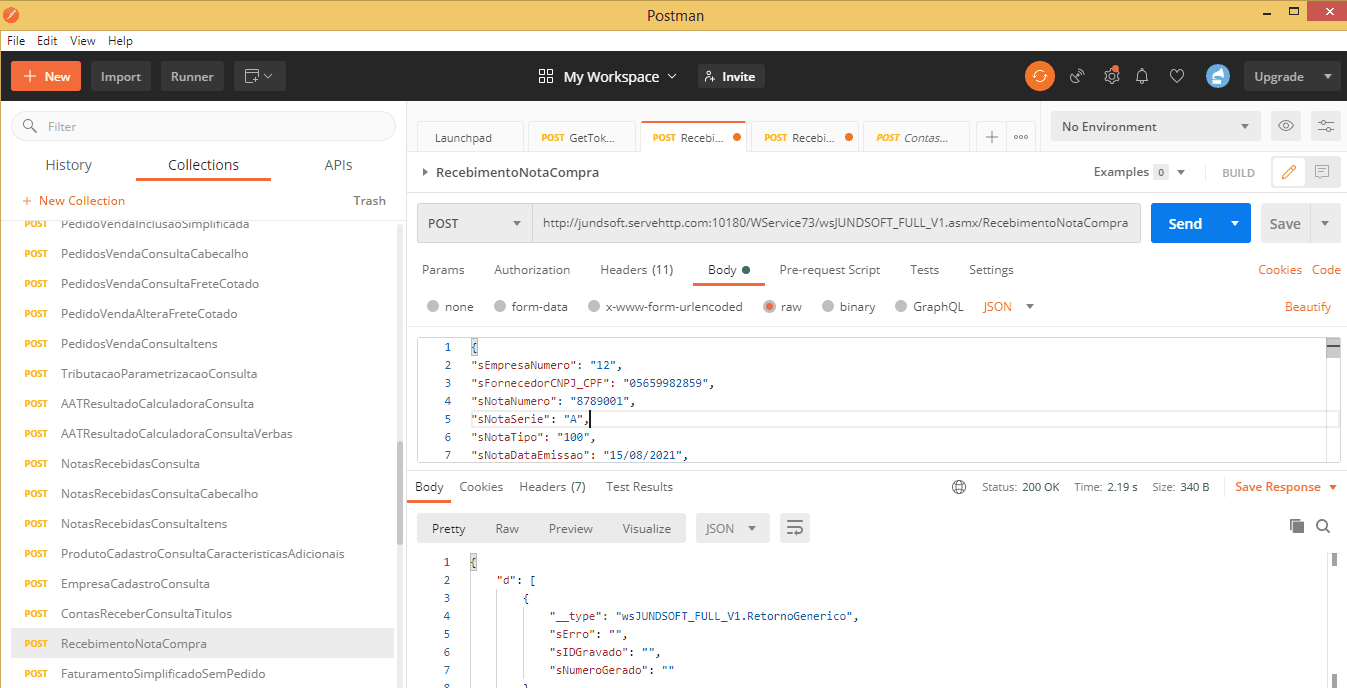This screenshot has width=1347, height=688.
Task: Click the Beautify link
Action: pyautogui.click(x=1307, y=307)
